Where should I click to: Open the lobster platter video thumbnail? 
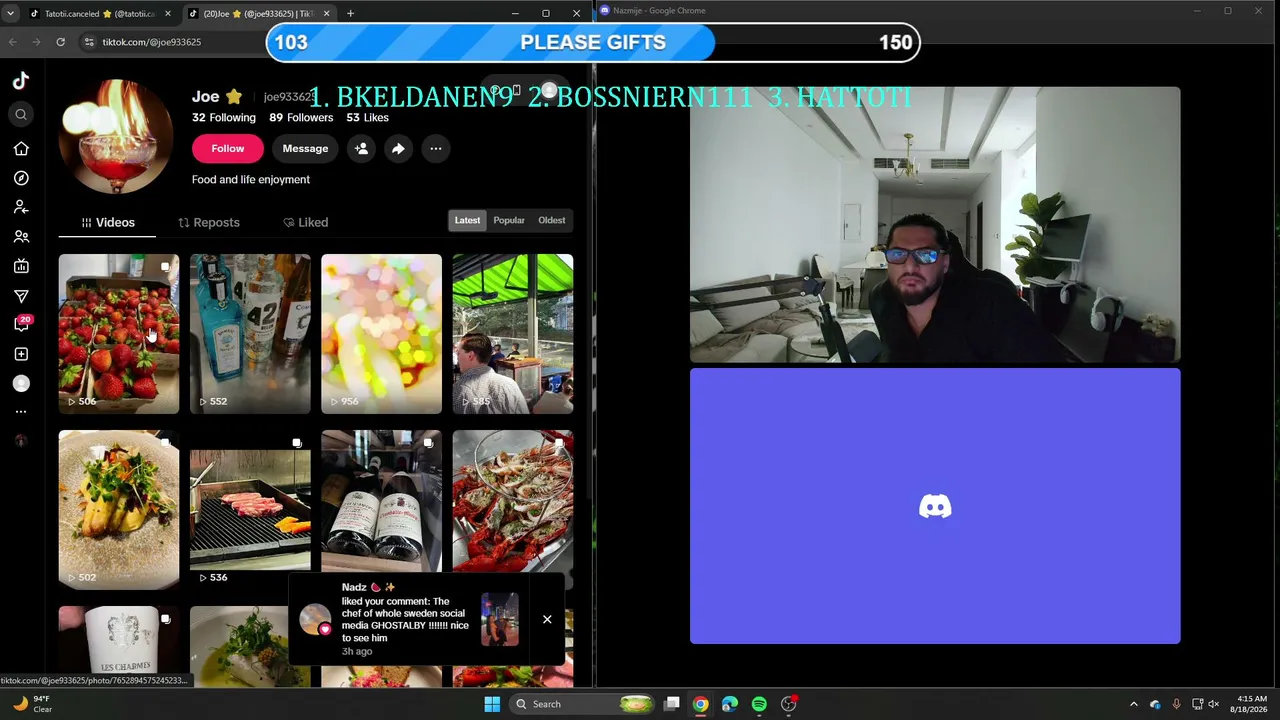[513, 501]
